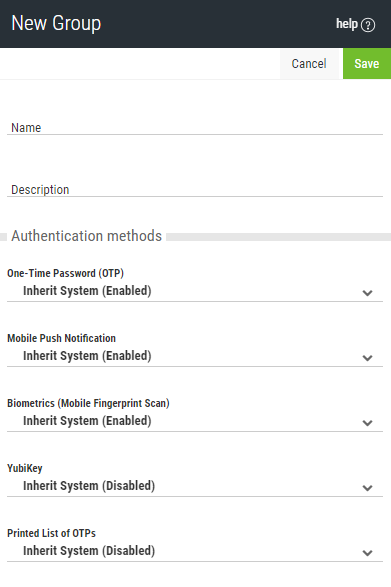Click the help link text
Image resolution: width=391 pixels, height=587 pixels.
pyautogui.click(x=347, y=24)
